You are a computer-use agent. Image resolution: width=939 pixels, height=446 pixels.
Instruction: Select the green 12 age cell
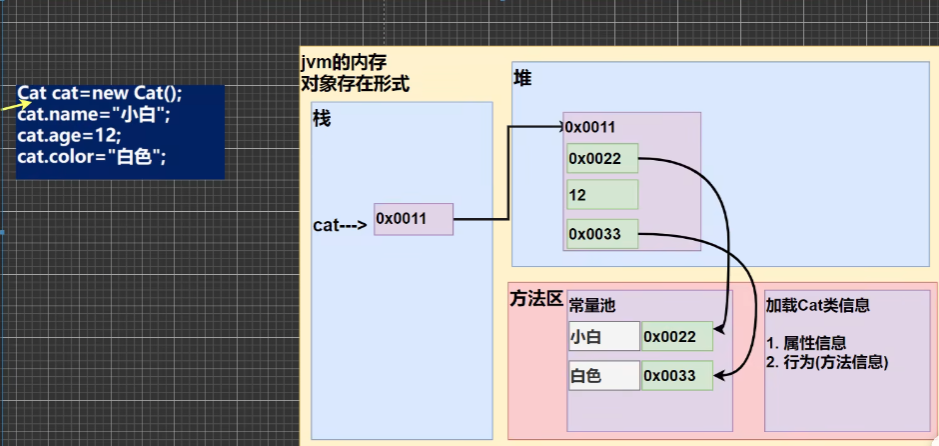(x=602, y=195)
